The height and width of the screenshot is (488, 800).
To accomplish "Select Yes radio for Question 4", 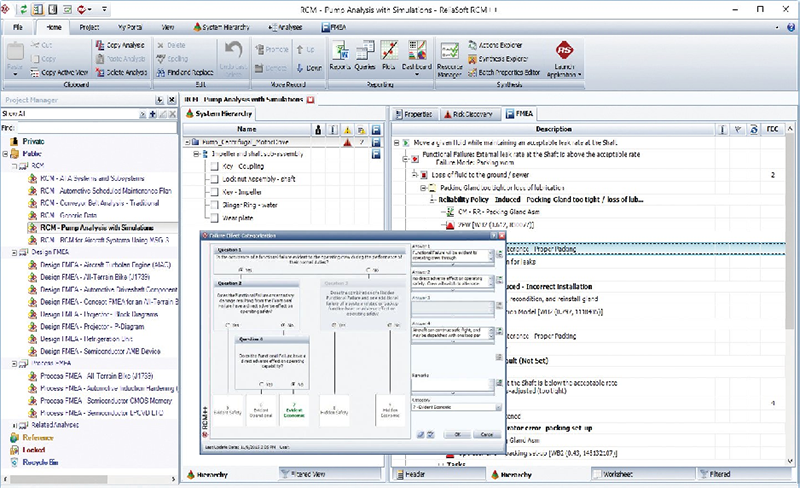I will (x=262, y=384).
